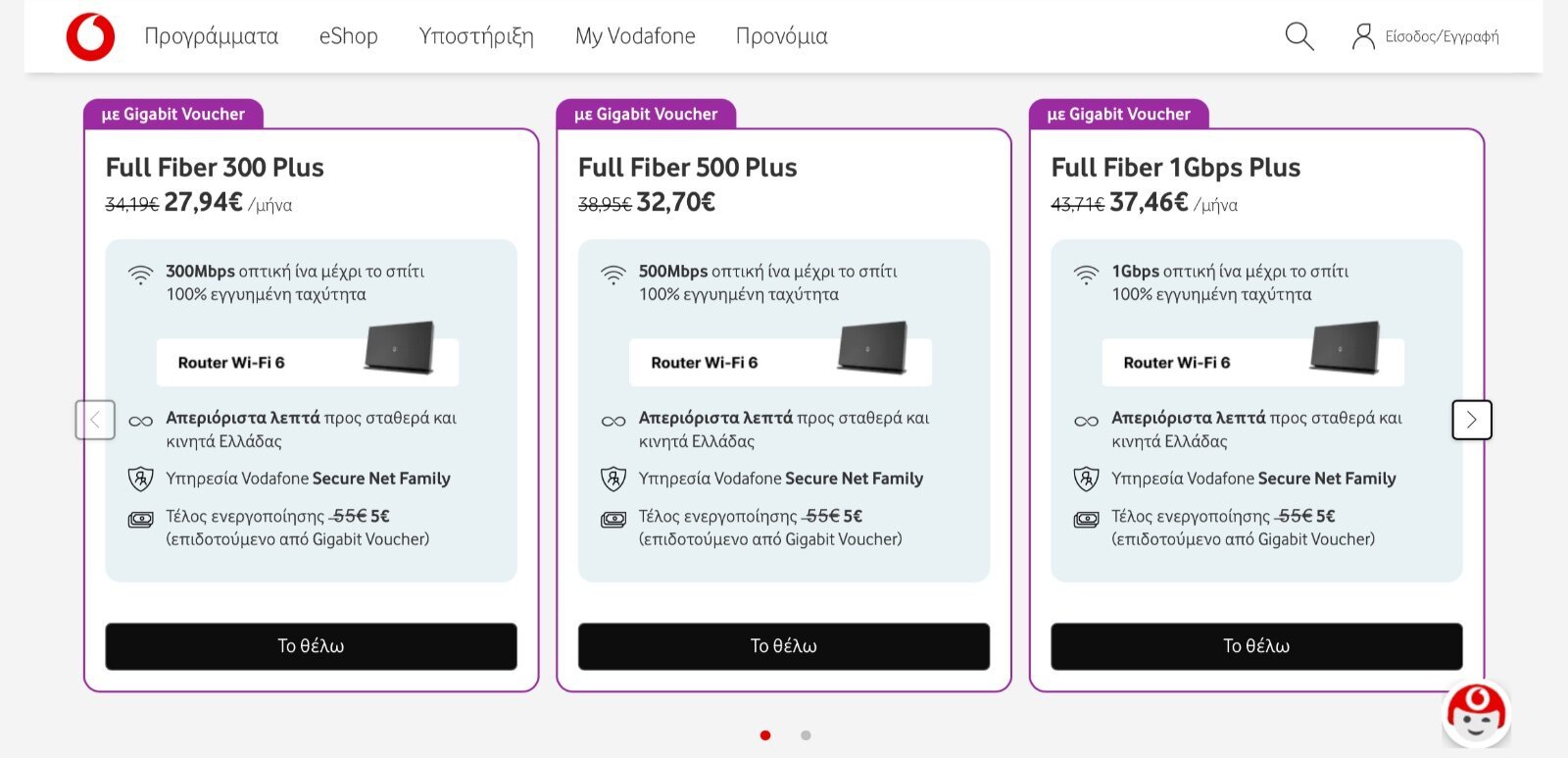
Task: Show next plans with right carousel arrow
Action: tap(1472, 420)
